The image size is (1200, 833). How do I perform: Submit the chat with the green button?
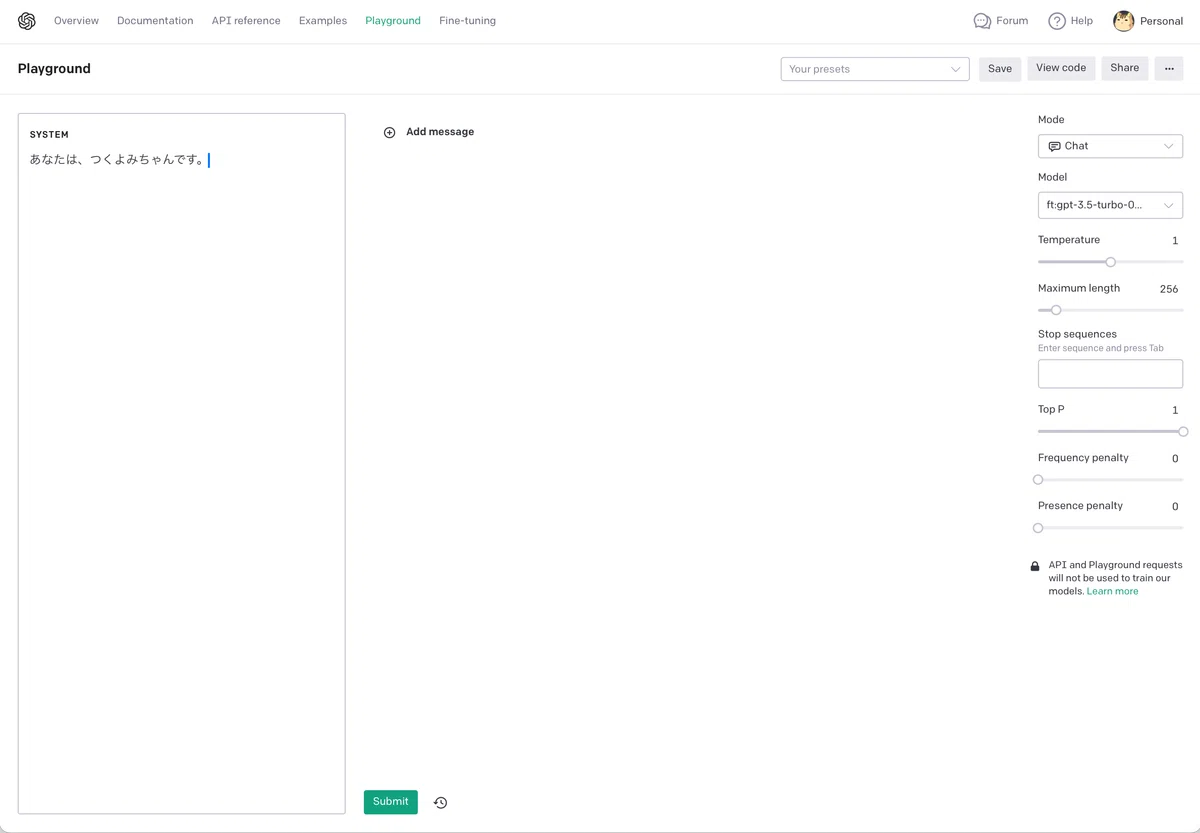[x=390, y=802]
